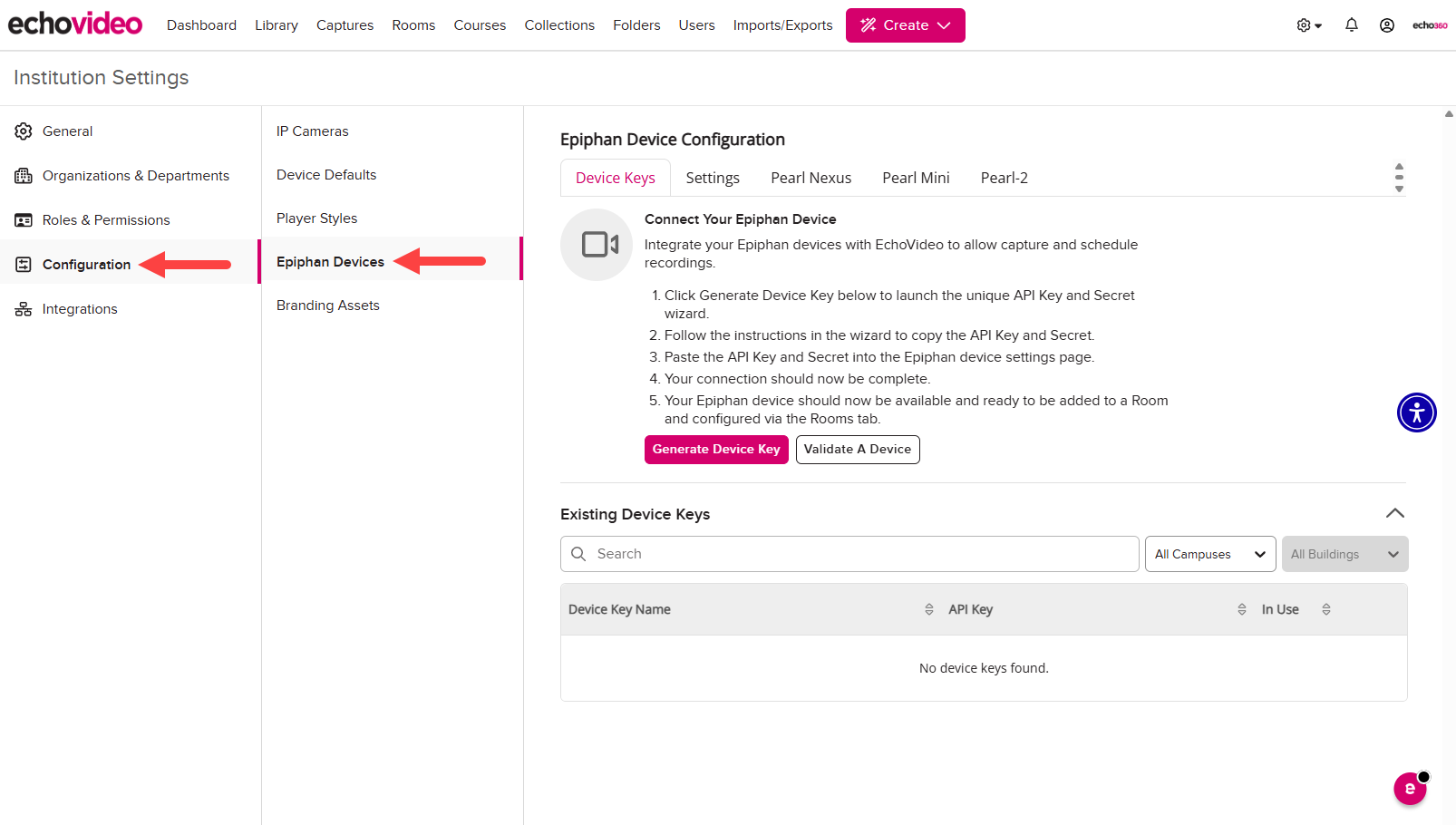The image size is (1456, 825).
Task: Click the tab overflow options icon
Action: [x=1399, y=178]
